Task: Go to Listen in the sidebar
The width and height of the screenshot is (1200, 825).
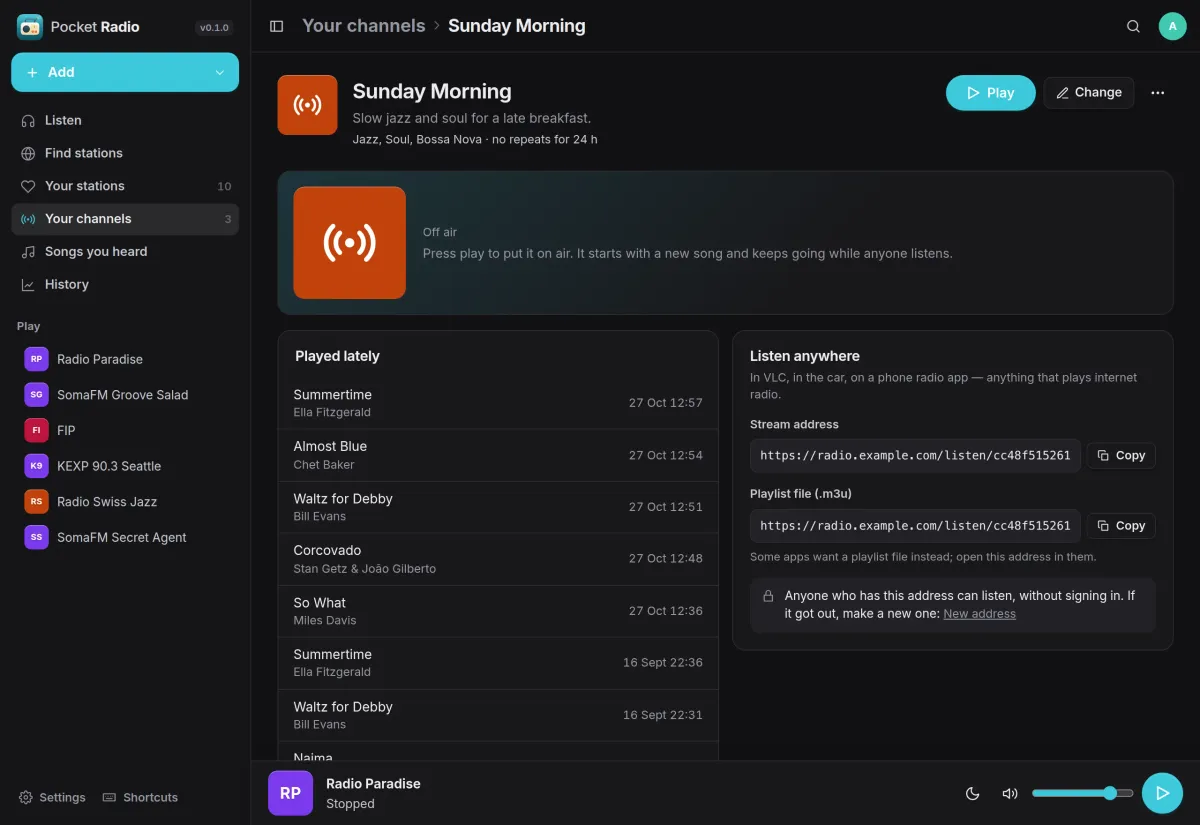Action: click(x=125, y=120)
